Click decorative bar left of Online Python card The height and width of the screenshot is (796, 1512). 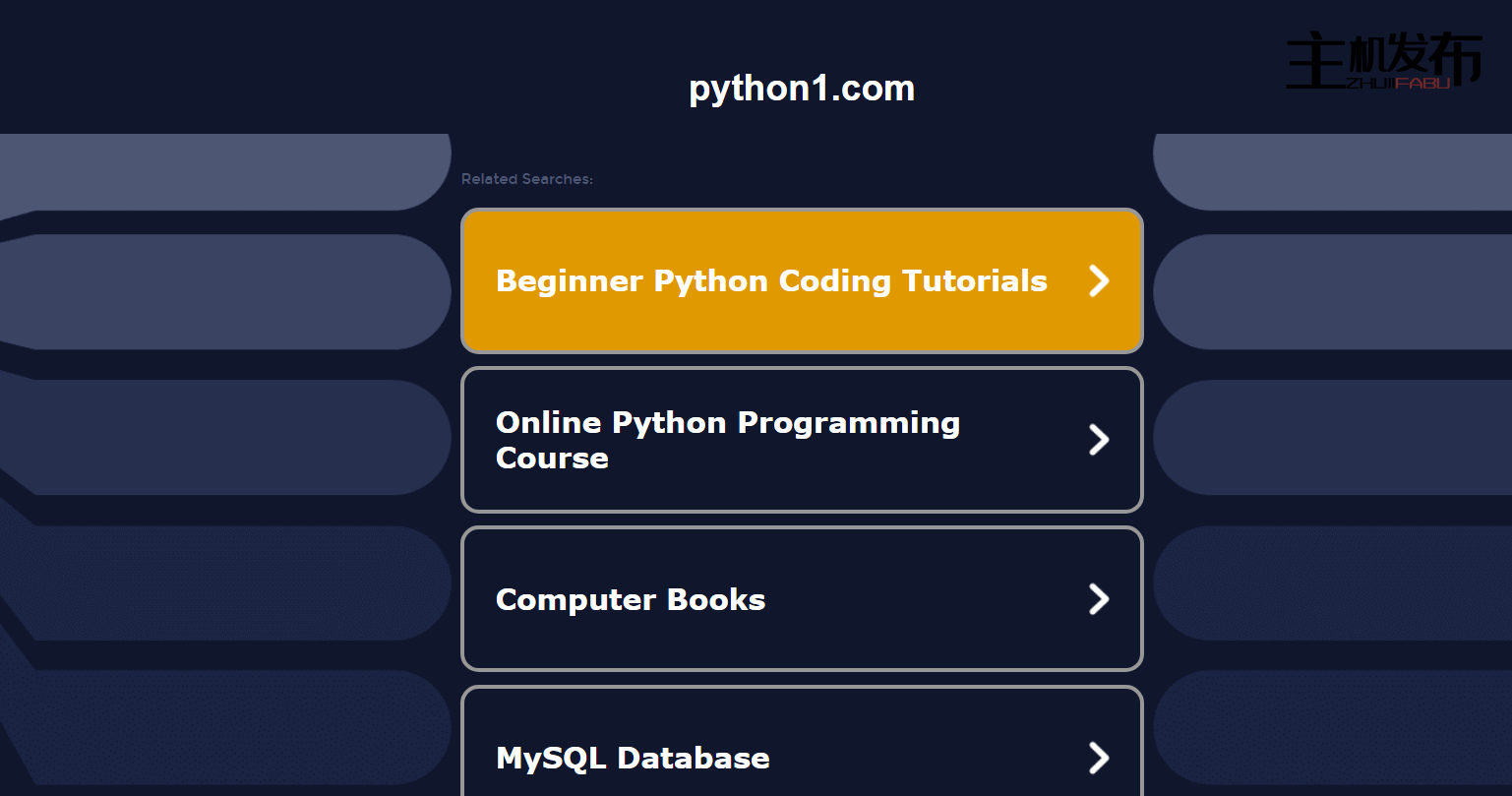pos(226,437)
